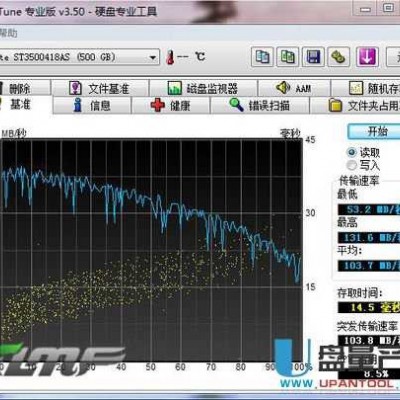Select the AAM tab

pos(294,88)
